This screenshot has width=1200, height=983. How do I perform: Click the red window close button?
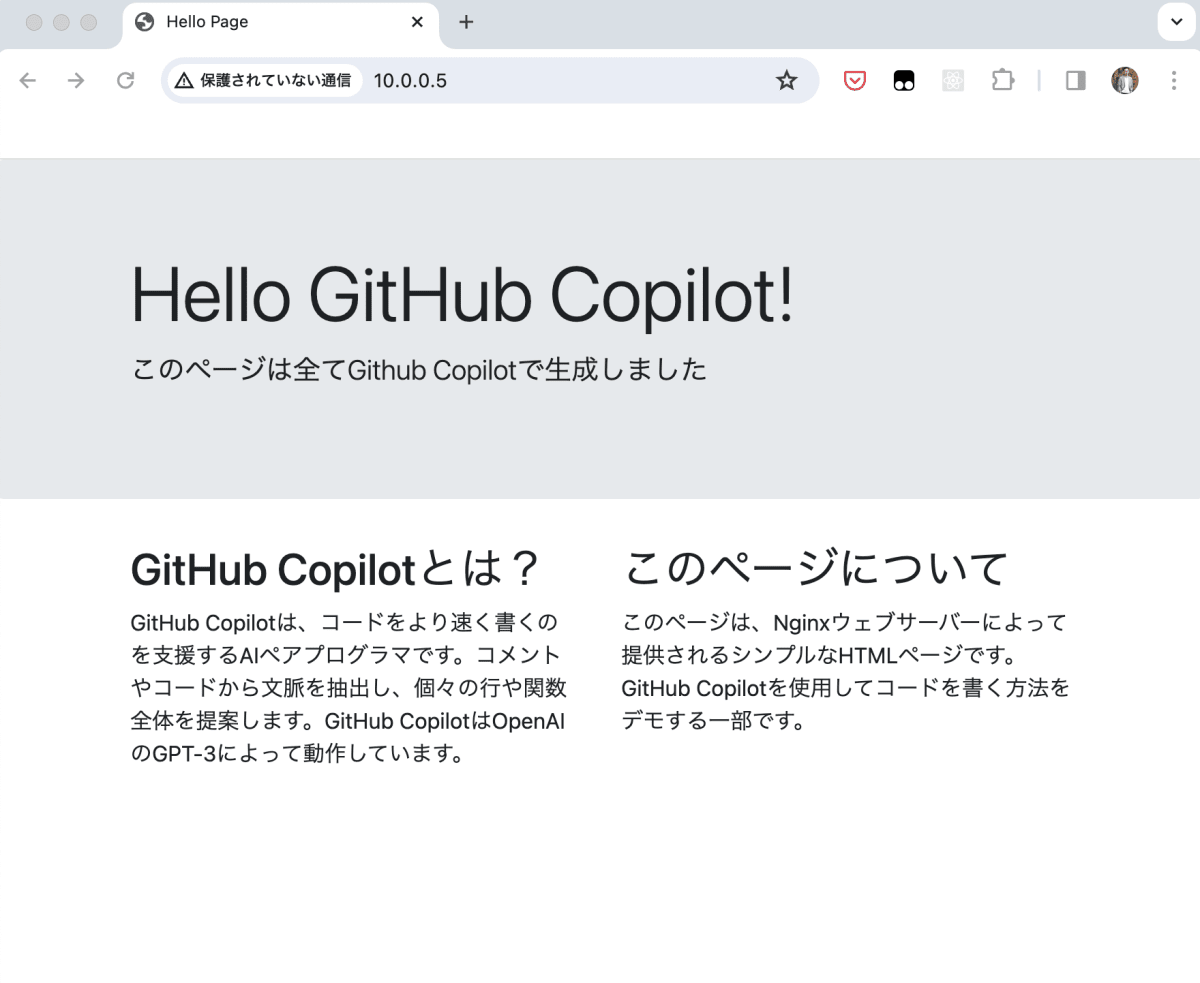(34, 22)
